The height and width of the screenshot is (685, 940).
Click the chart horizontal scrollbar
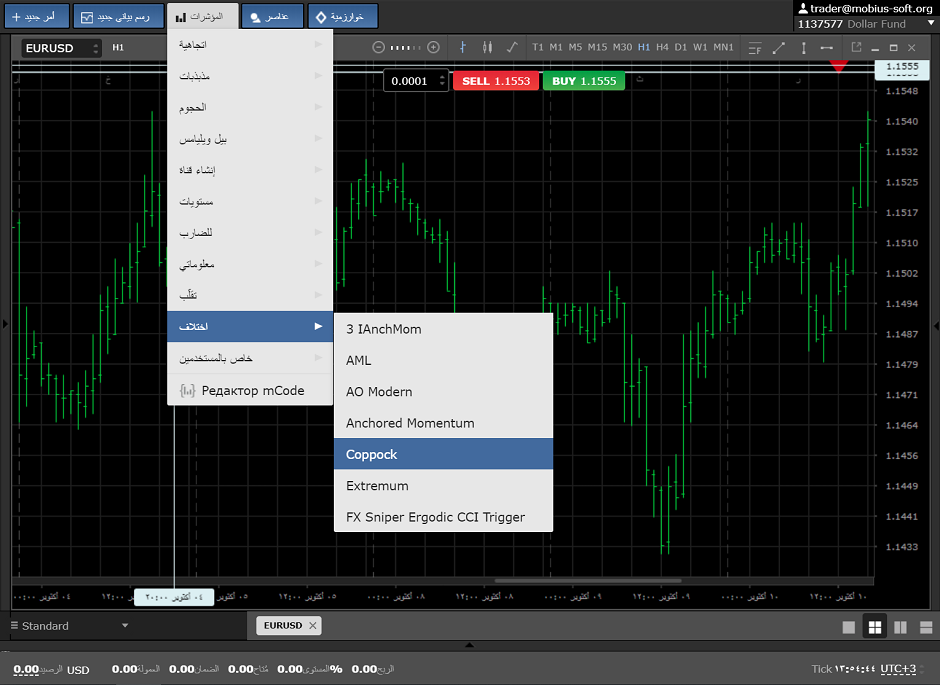(x=588, y=581)
